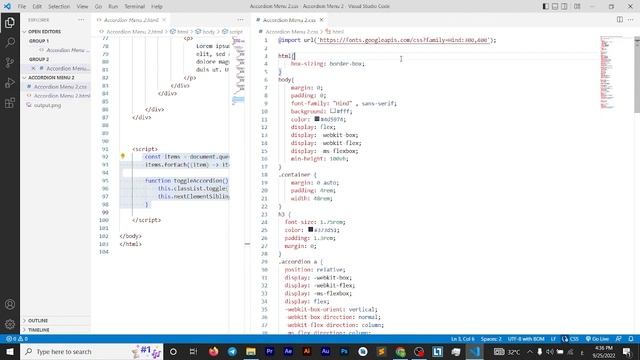The height and width of the screenshot is (360, 640).
Task: Open the Help menu
Action: coord(157,7)
